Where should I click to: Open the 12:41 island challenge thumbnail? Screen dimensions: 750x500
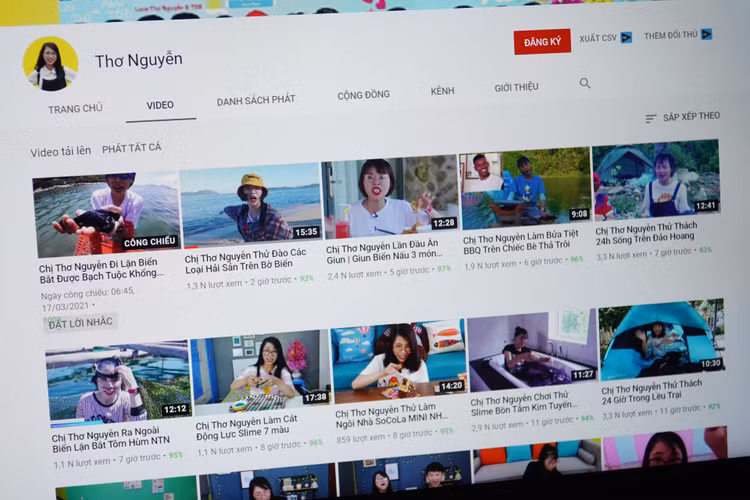656,178
